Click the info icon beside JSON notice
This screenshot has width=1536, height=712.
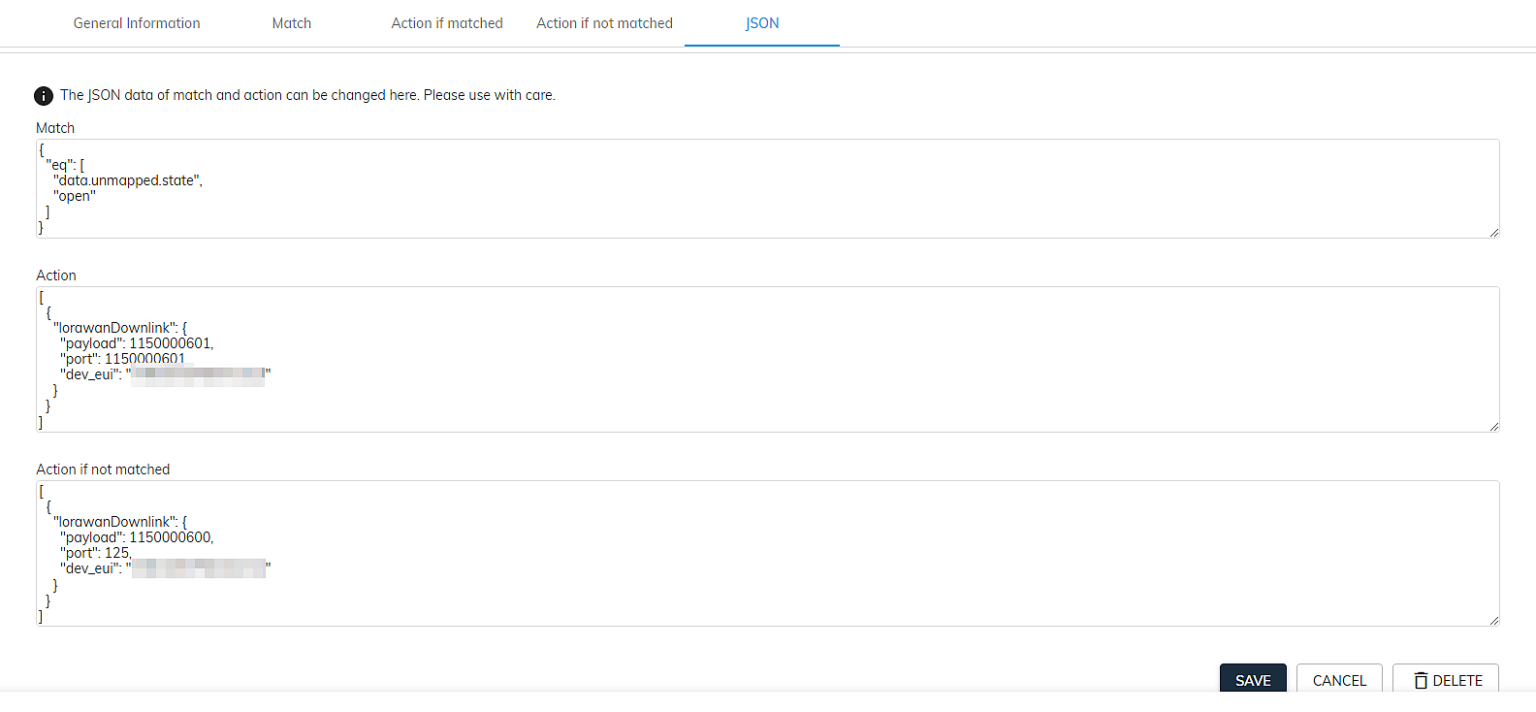(x=44, y=96)
